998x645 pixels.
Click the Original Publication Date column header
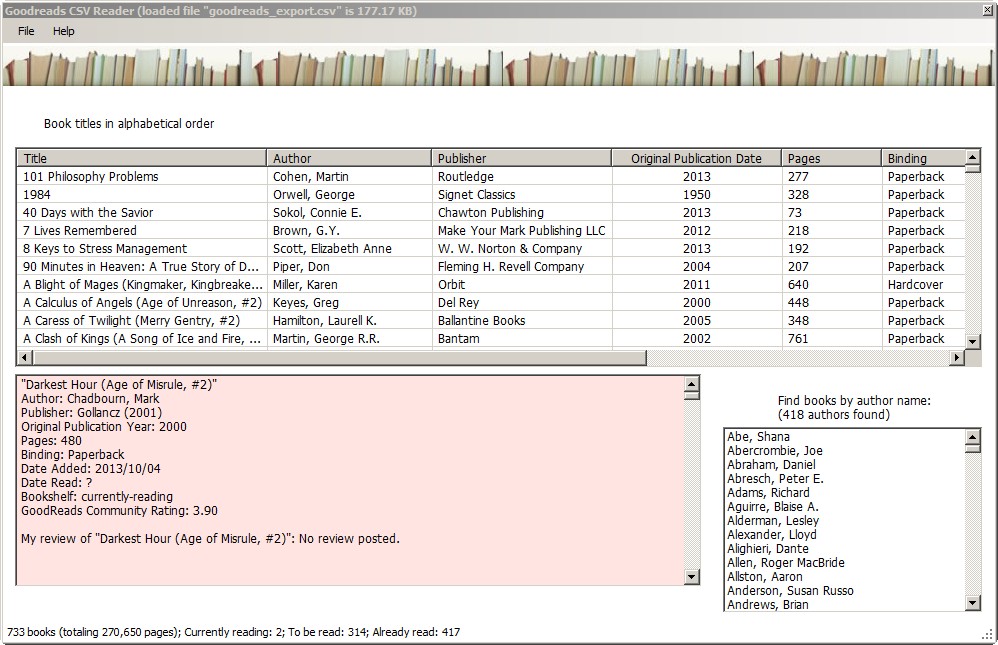[696, 157]
